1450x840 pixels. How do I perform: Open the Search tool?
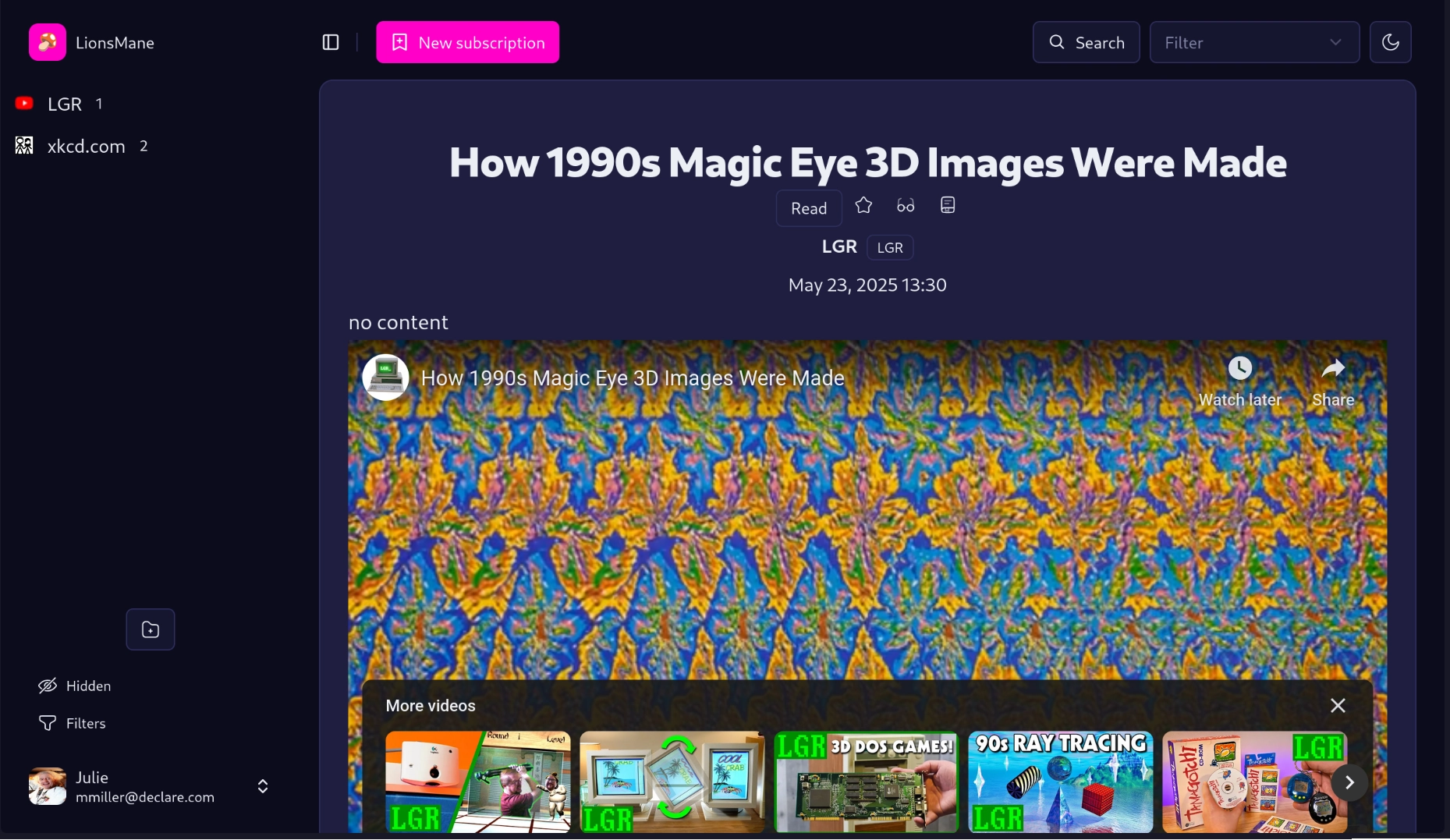pyautogui.click(x=1086, y=42)
